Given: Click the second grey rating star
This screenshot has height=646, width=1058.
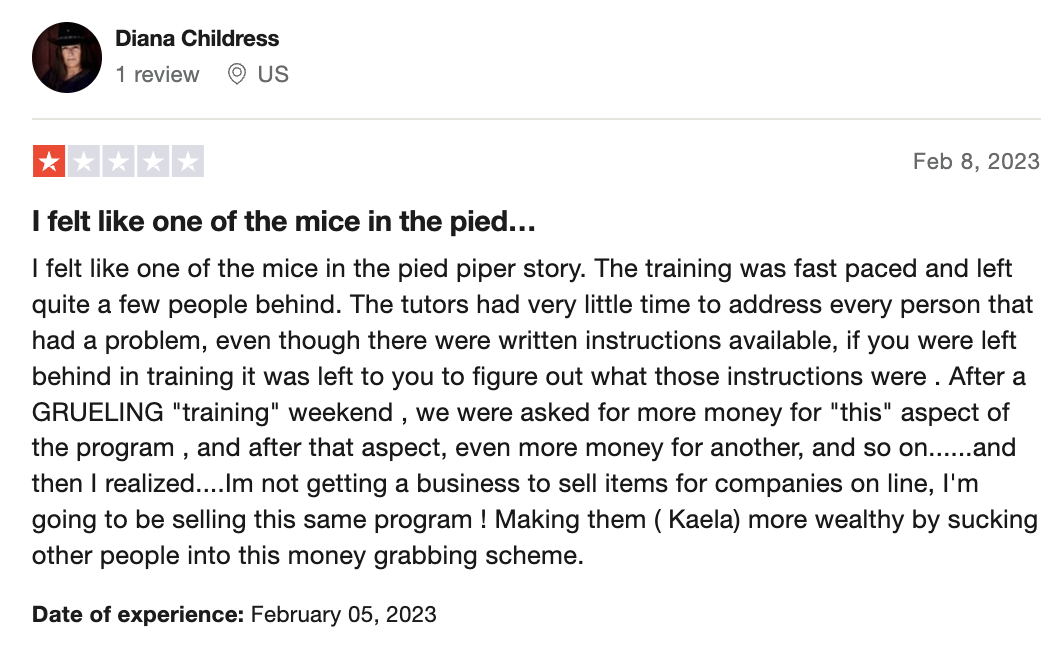Looking at the screenshot, I should pos(84,161).
